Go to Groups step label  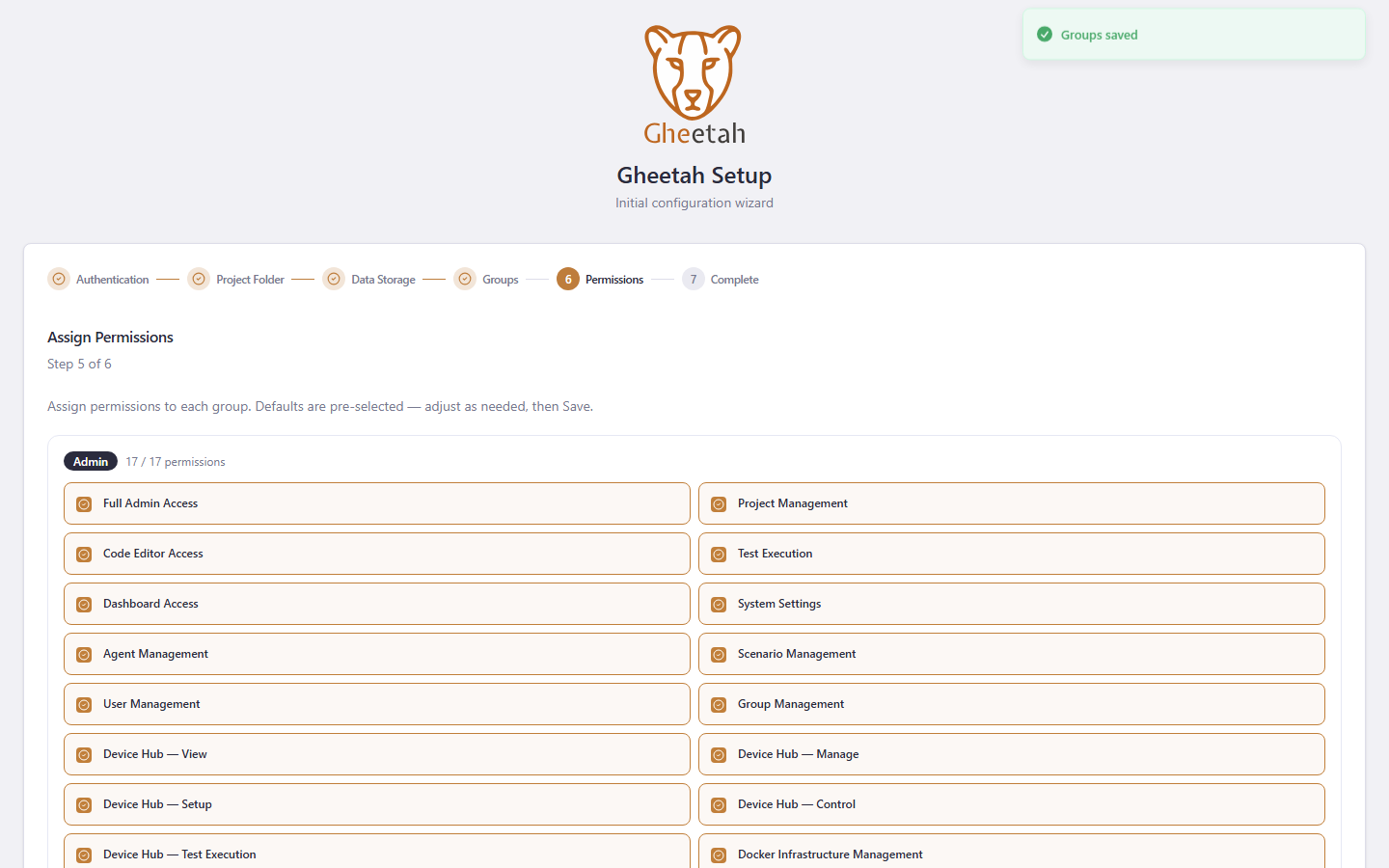coord(501,280)
